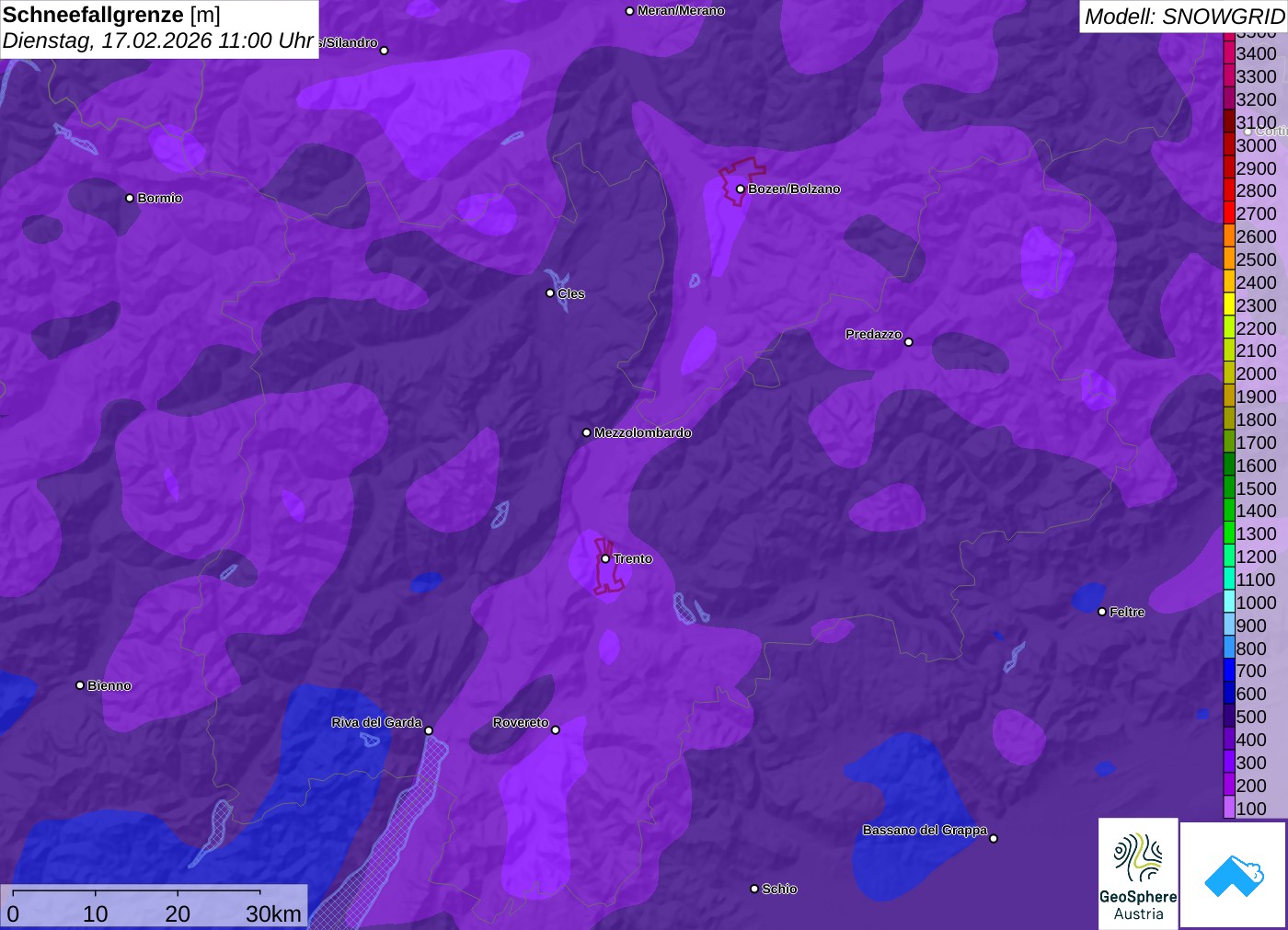Click the GeoSphere Austria logo
Image resolution: width=1288 pixels, height=930 pixels.
click(x=1138, y=874)
